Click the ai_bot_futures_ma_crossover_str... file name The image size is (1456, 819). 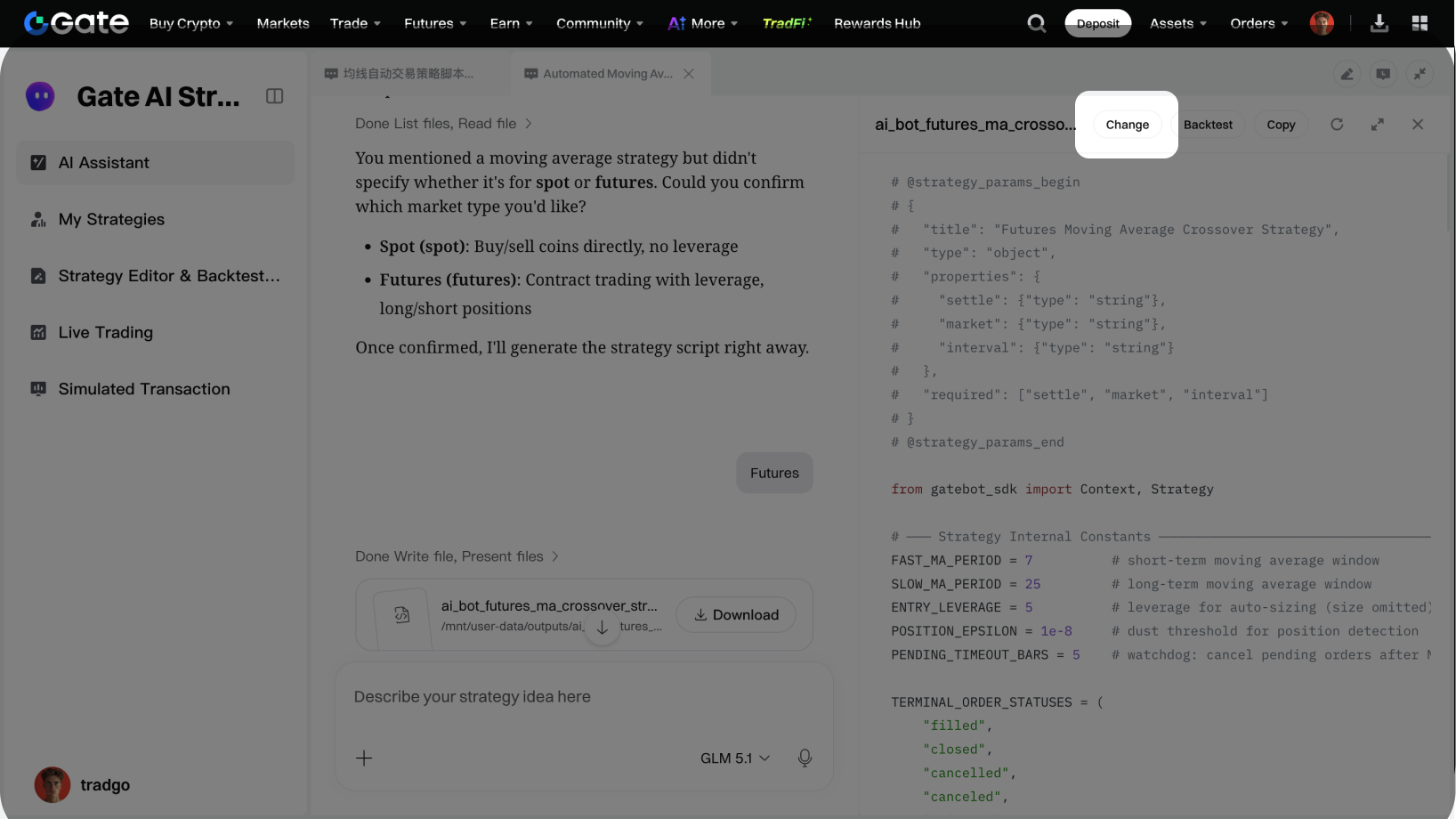pos(549,605)
